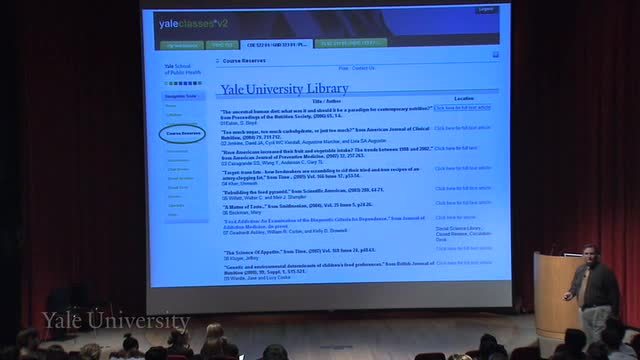640x360 pixels.
Task: Collapse the Navigation Tools sidebar header
Action: pos(184,96)
